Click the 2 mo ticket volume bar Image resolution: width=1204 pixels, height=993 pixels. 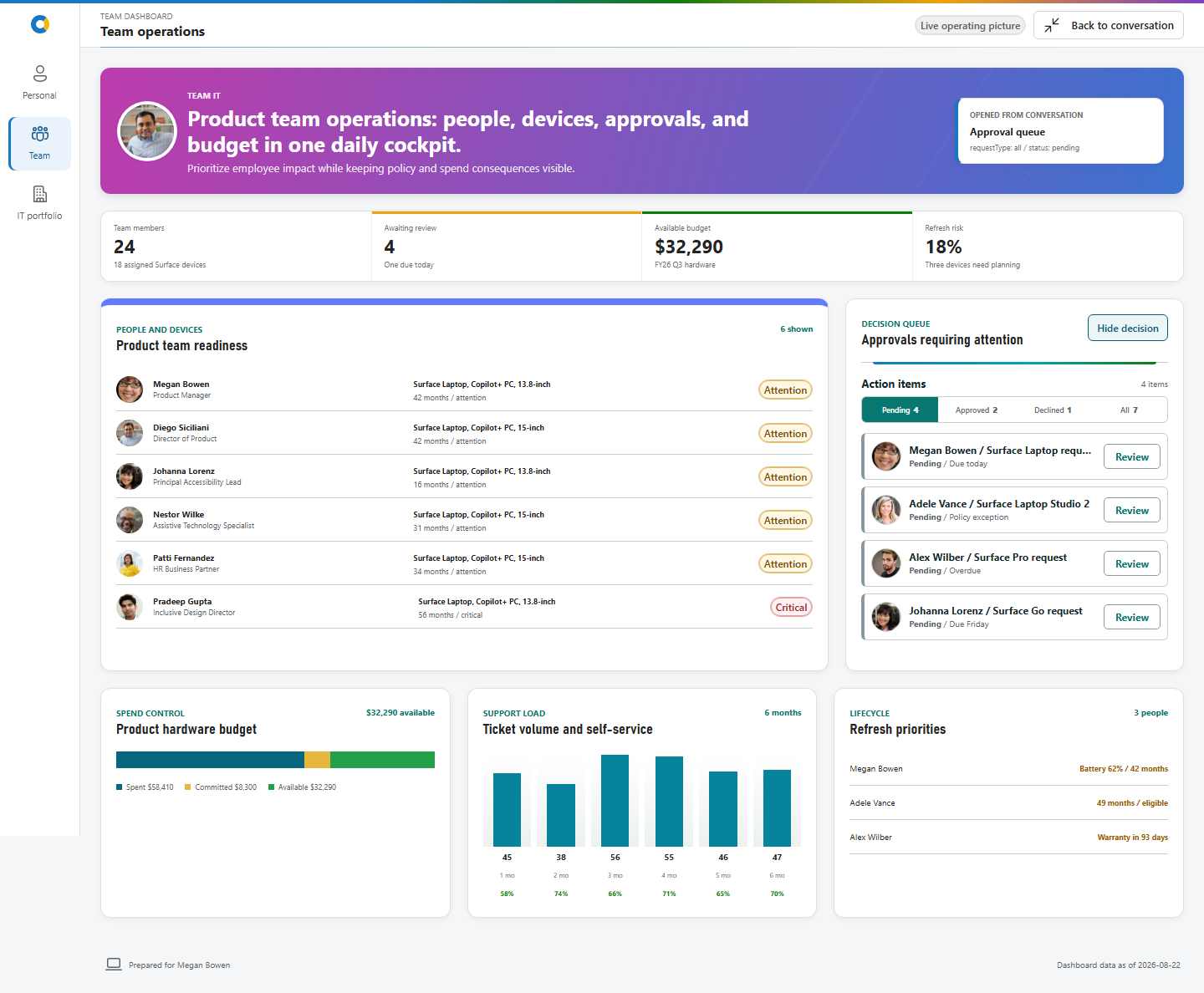click(561, 815)
